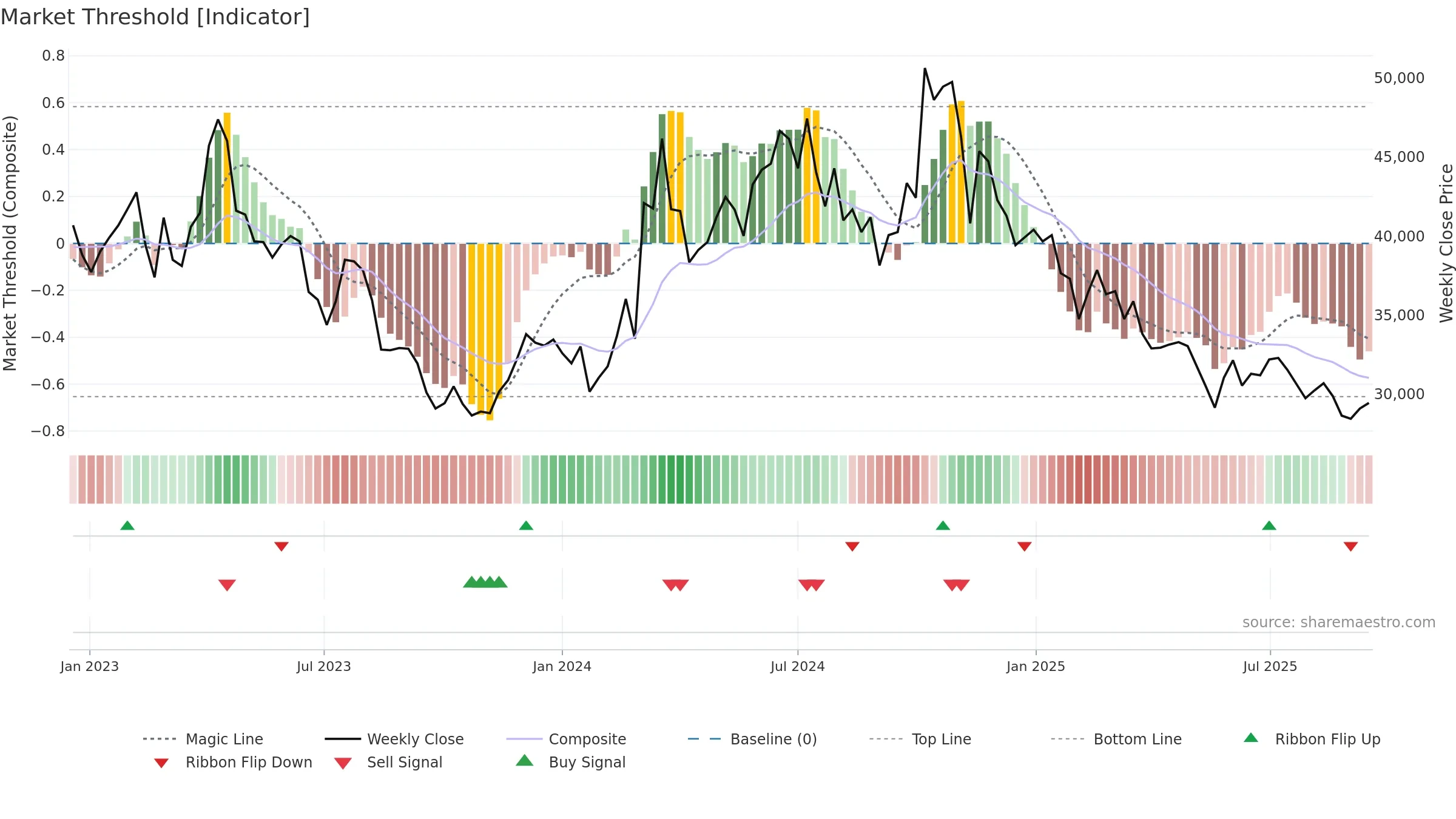The image size is (1456, 819).
Task: Toggle the Weekly Close legend entry
Action: click(394, 739)
